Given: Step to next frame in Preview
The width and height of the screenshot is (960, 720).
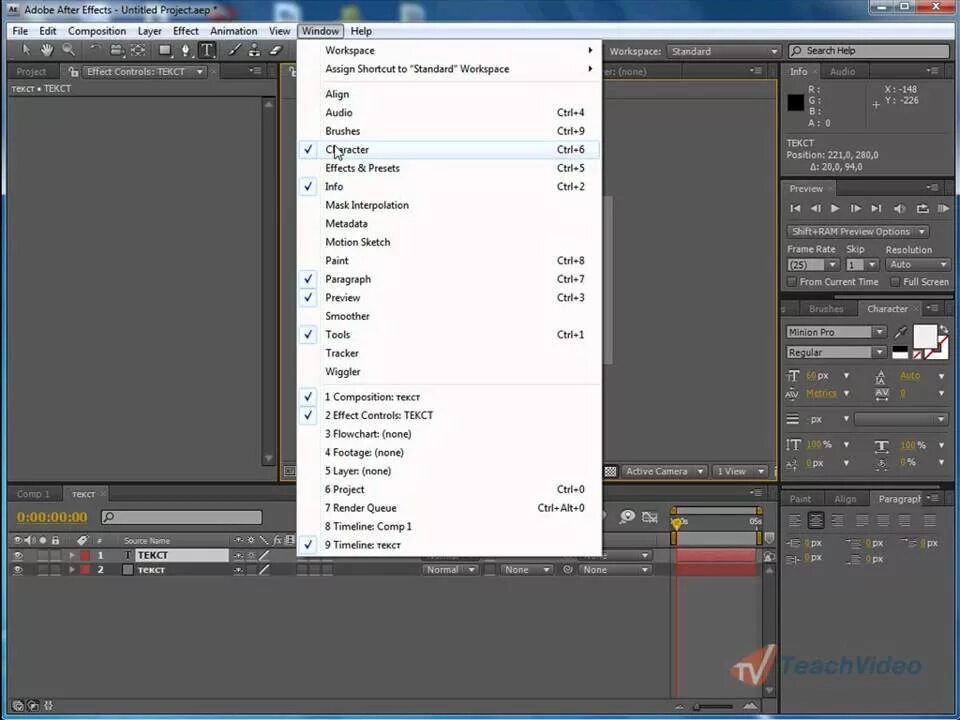Looking at the screenshot, I should [855, 209].
